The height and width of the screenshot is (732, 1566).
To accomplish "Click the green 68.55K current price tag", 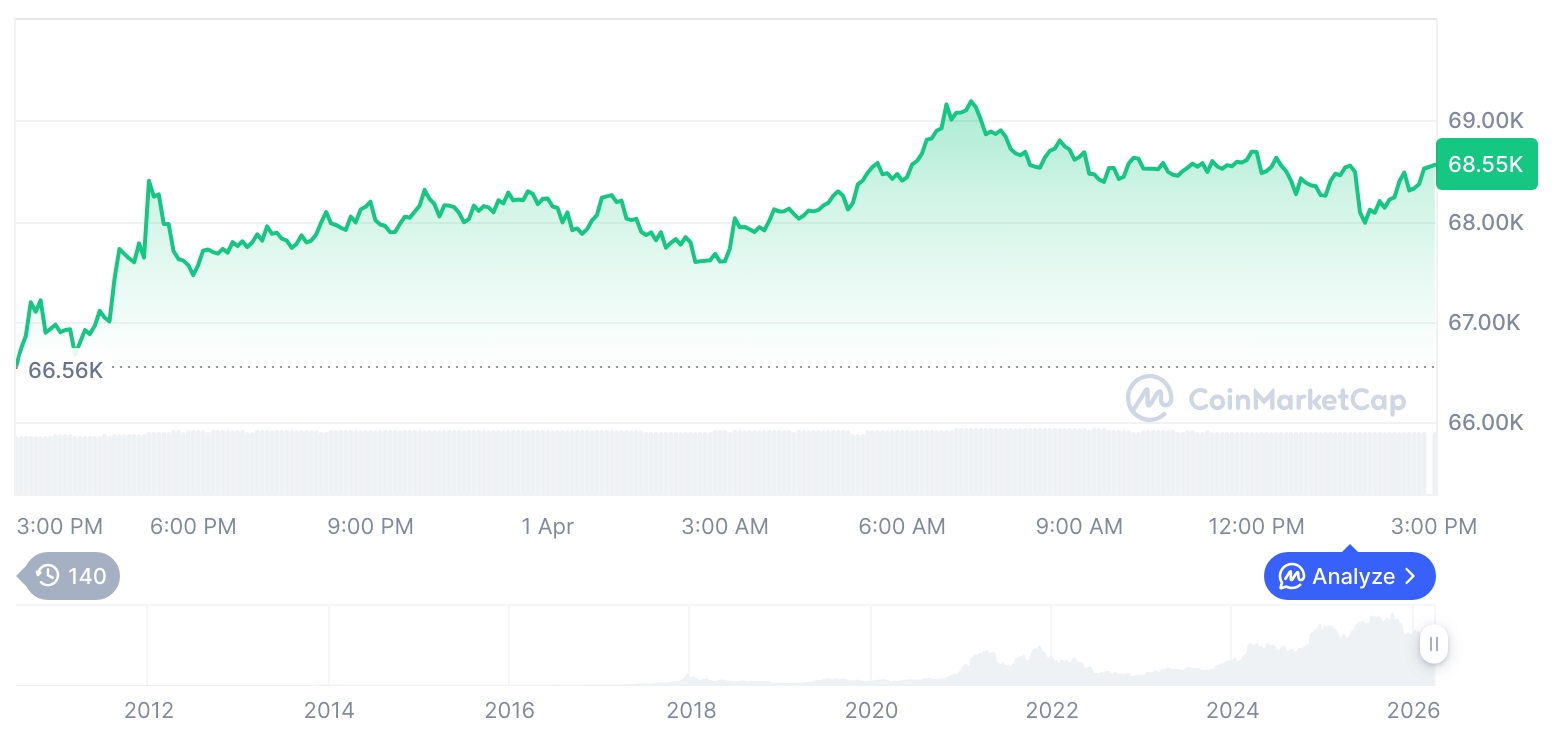I will (x=1486, y=164).
